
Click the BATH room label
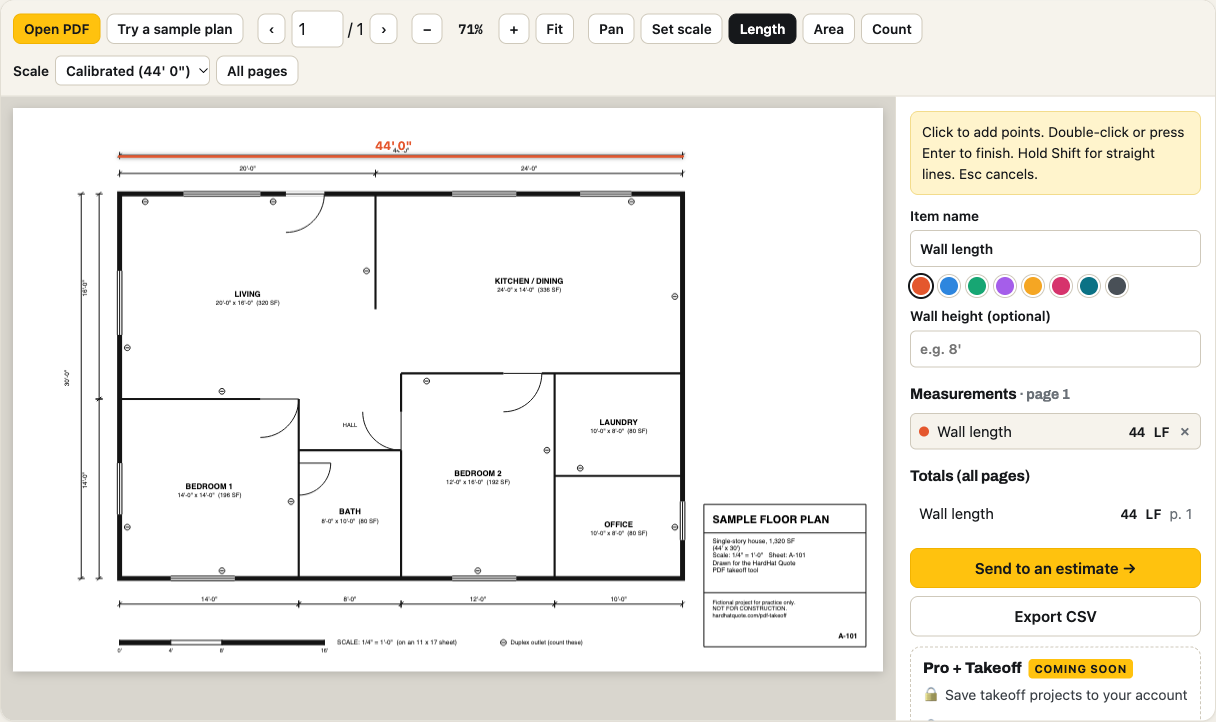[x=349, y=511]
